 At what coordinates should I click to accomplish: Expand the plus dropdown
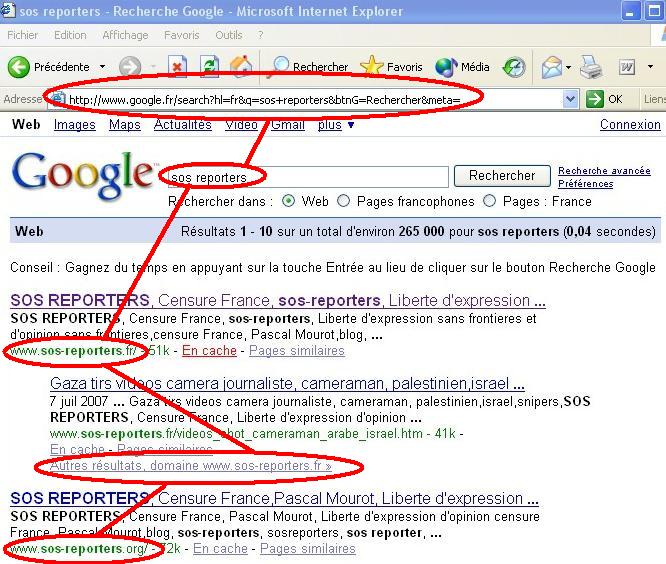pos(336,124)
